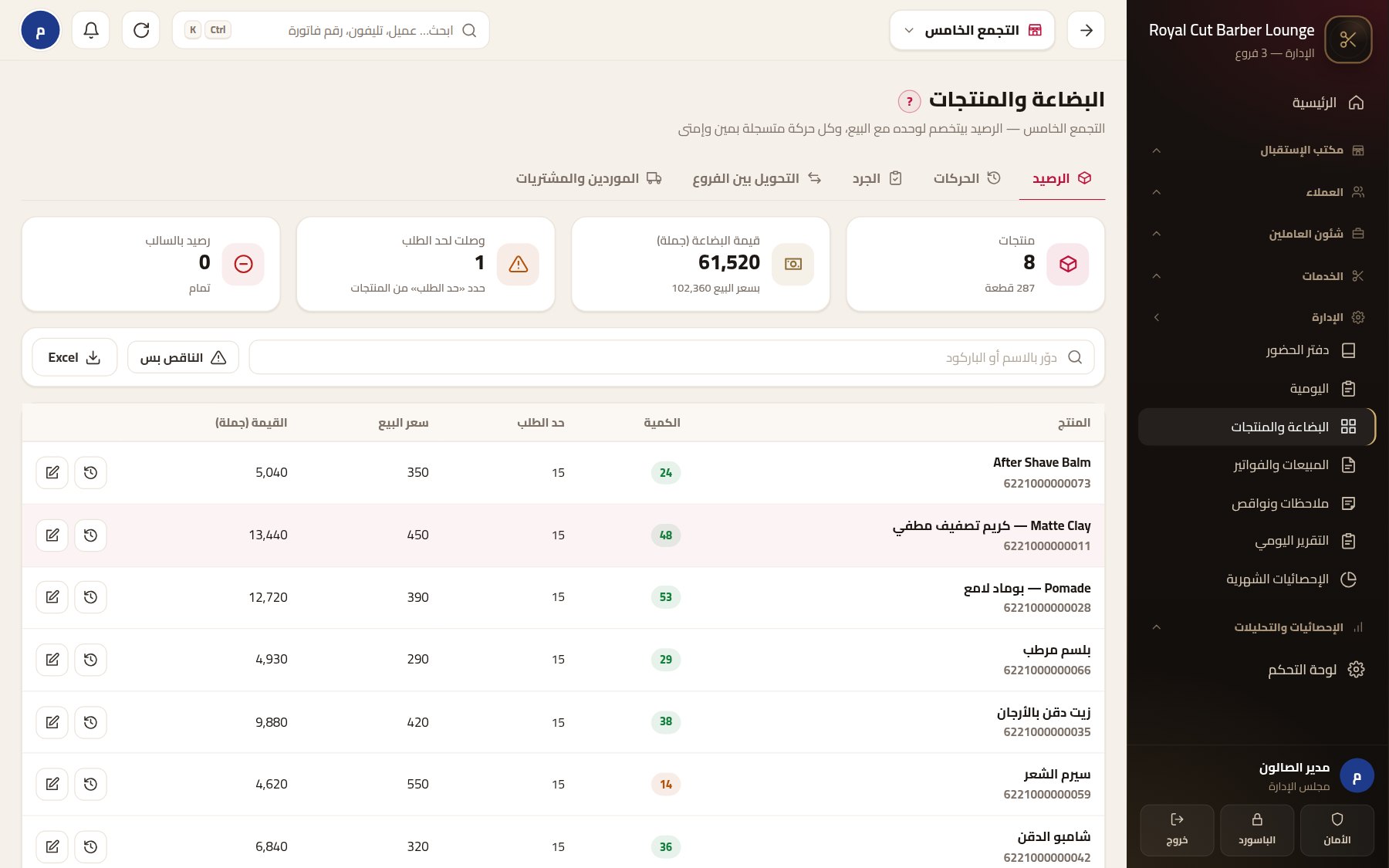Open دفتر الحضور in the sidebar
Viewport: 1389px width, 868px height.
(x=1257, y=350)
